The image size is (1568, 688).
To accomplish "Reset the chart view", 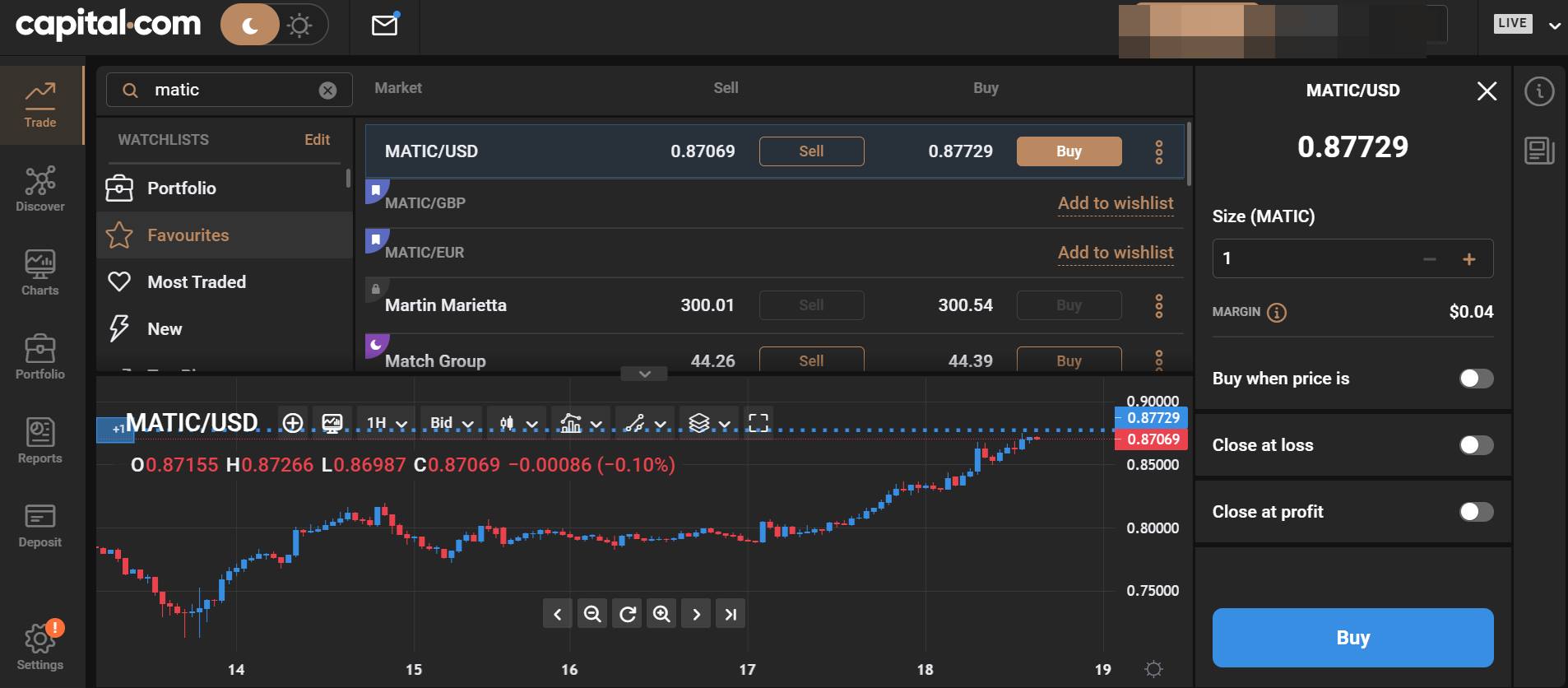I will click(x=627, y=614).
